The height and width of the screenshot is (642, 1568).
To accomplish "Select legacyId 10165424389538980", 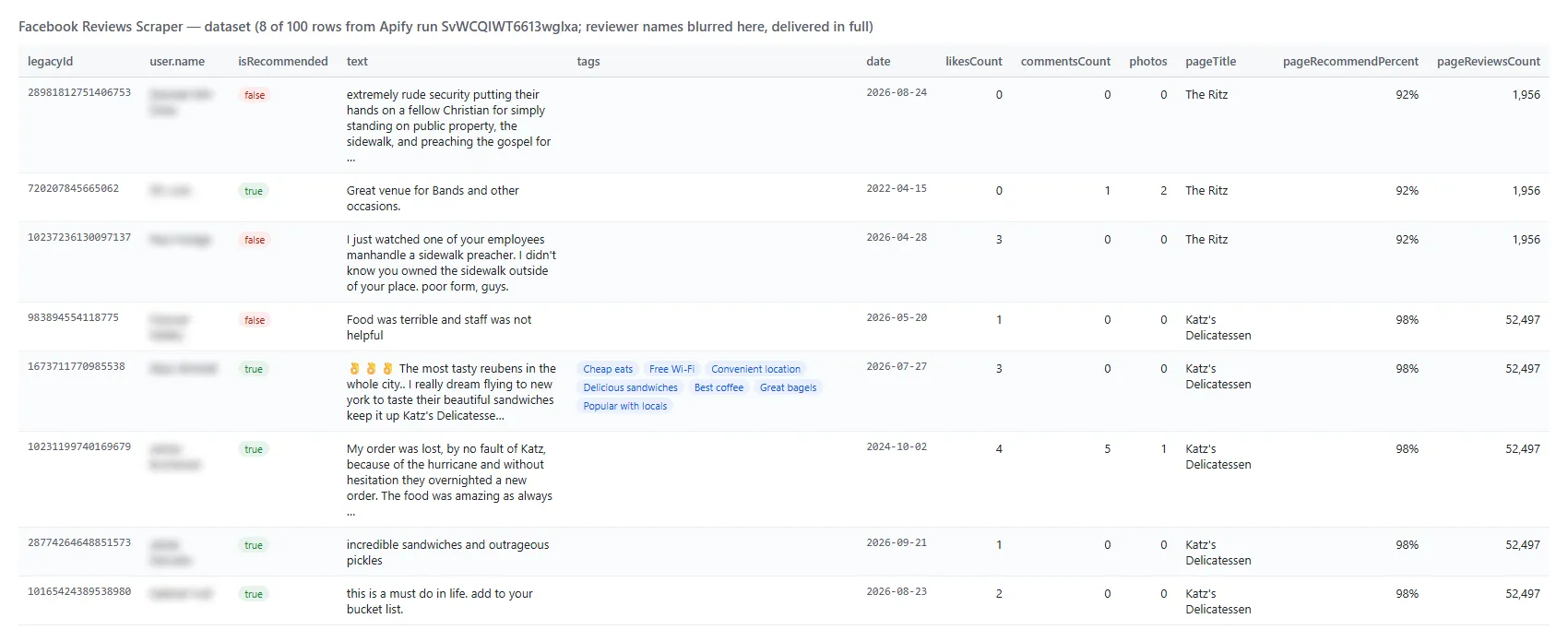I will pyautogui.click(x=79, y=592).
